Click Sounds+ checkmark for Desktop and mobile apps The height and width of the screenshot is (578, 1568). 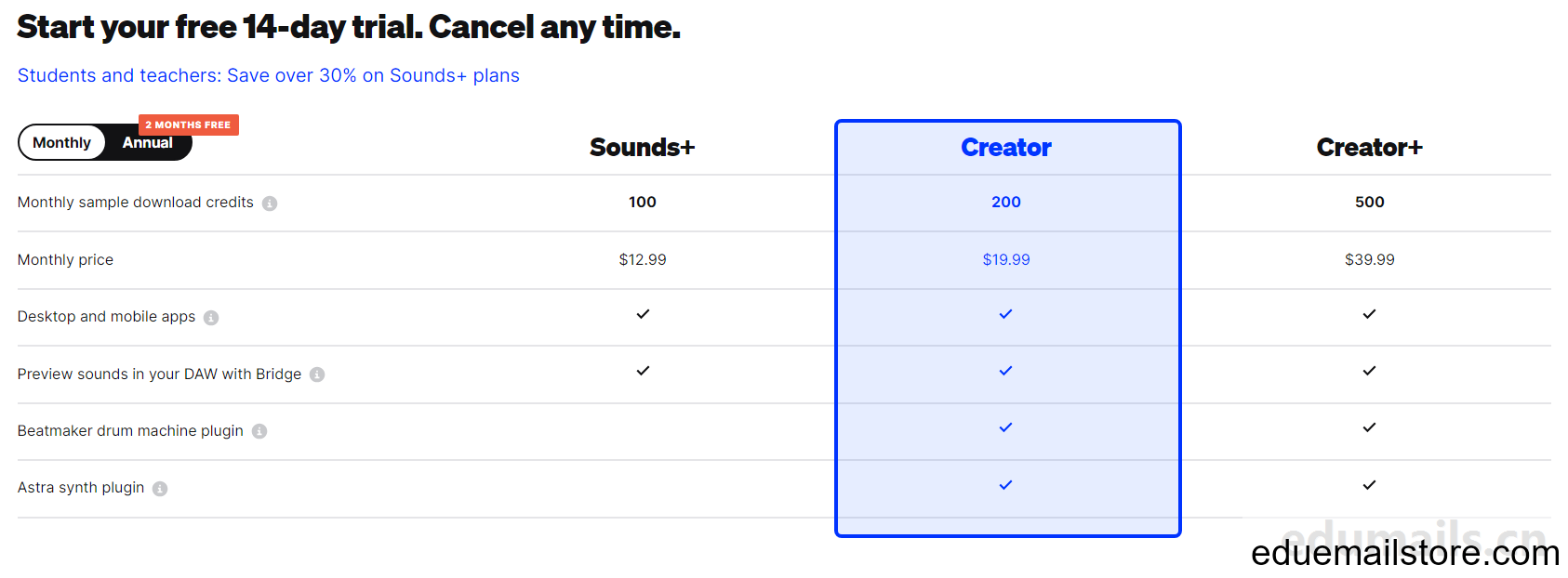tap(643, 314)
